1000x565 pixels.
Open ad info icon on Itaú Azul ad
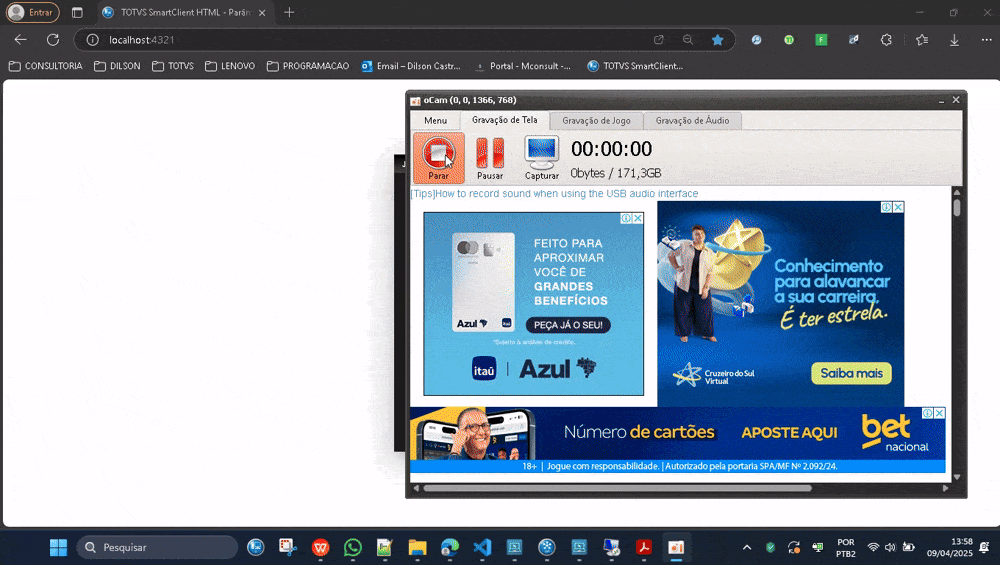coord(626,218)
